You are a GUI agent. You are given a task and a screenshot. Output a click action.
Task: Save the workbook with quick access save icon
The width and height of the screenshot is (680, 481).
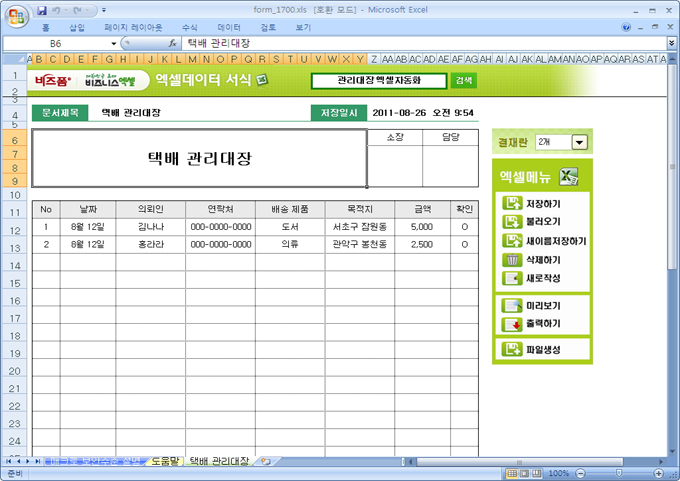point(42,10)
